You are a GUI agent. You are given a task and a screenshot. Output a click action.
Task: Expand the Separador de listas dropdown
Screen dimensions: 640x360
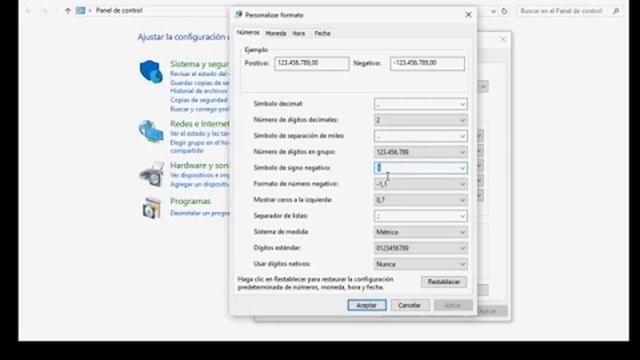[x=420, y=216]
